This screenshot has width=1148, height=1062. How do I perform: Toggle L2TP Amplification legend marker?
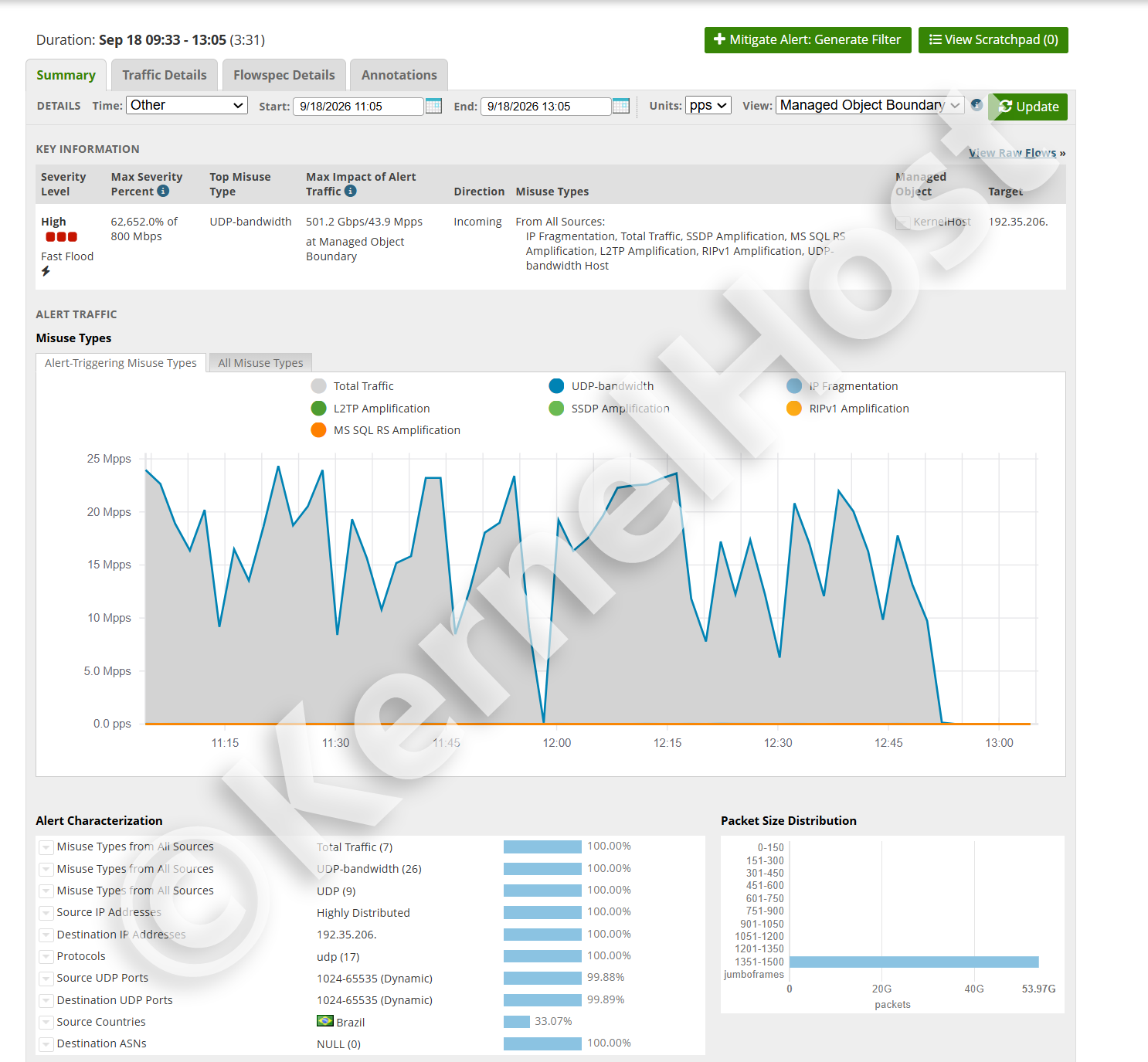coord(318,408)
